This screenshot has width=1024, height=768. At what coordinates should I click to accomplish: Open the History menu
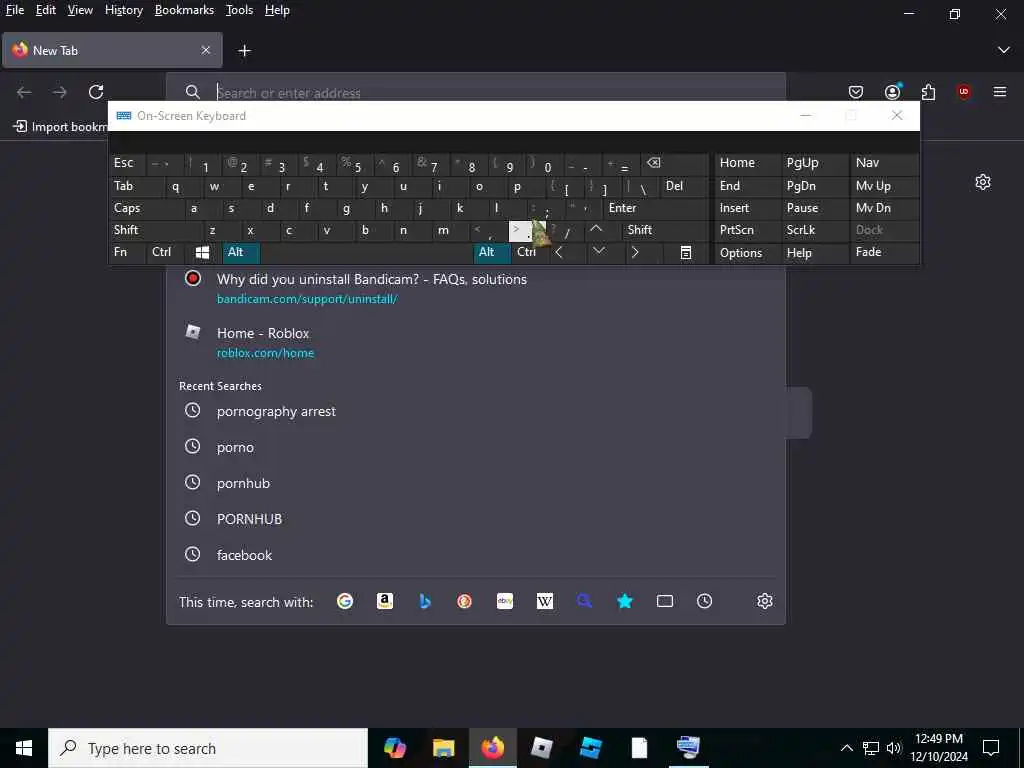coord(123,10)
